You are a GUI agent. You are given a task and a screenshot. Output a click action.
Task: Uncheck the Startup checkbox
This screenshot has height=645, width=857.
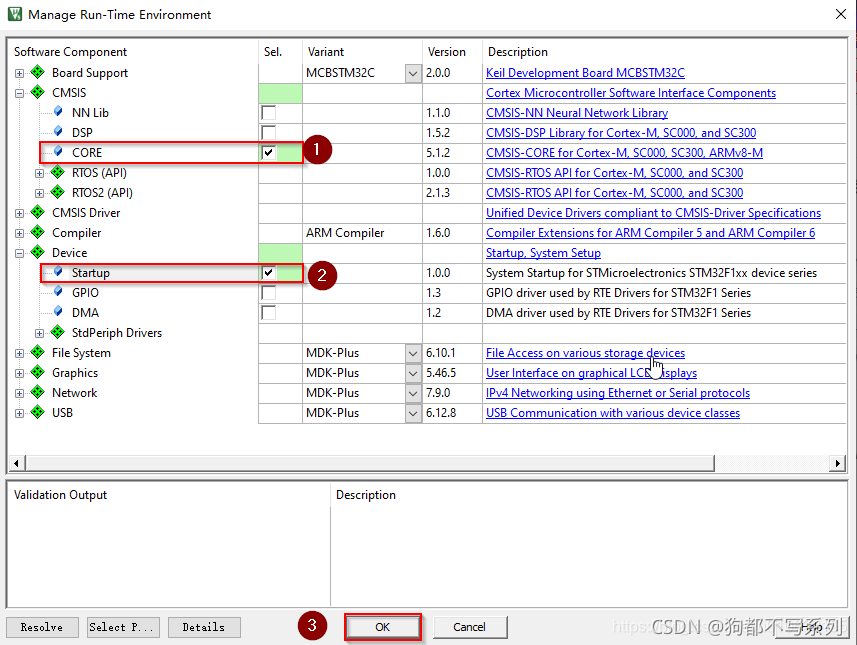[x=268, y=273]
